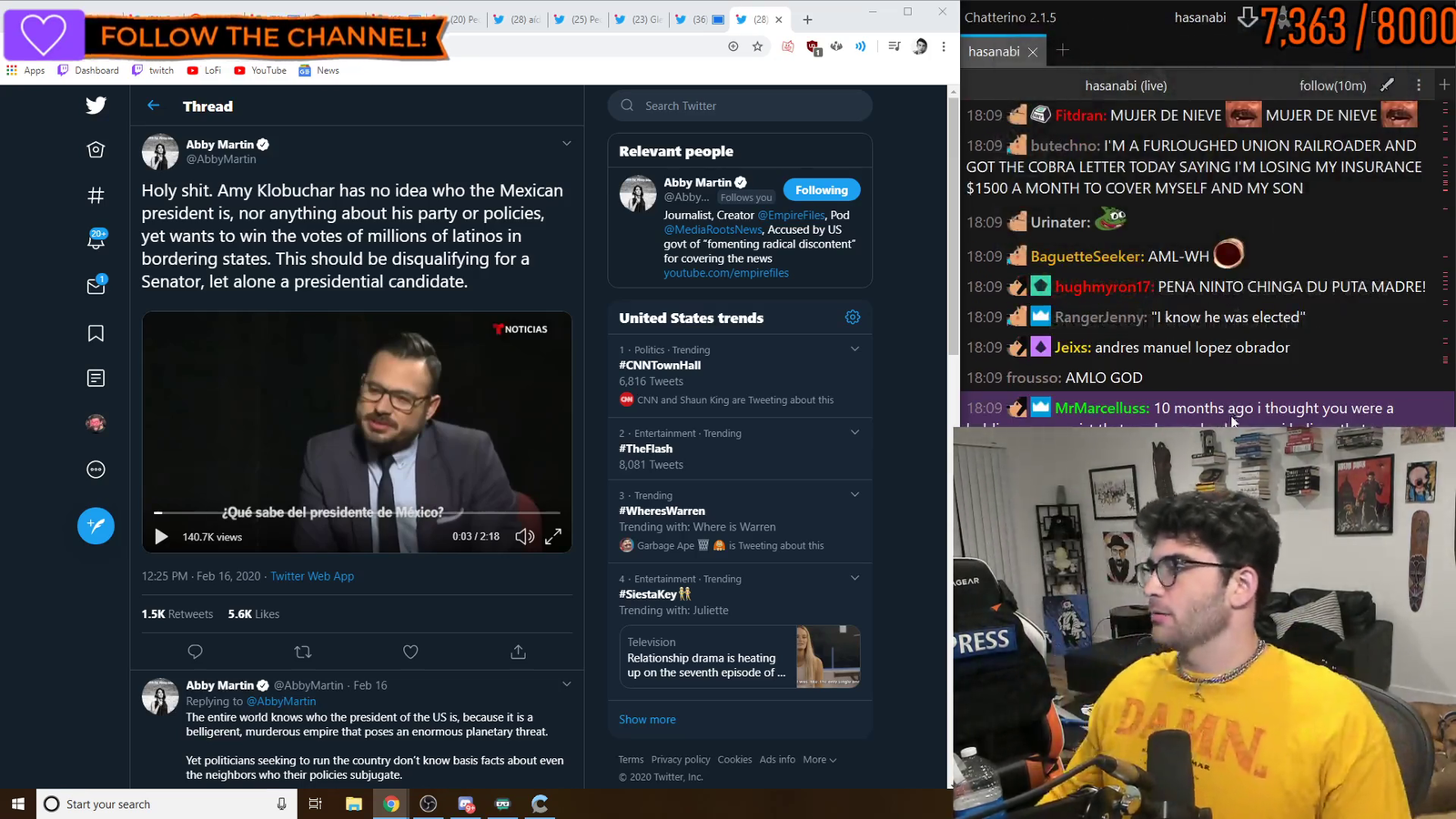
Task: Click the circled plus icon in address bar
Action: (x=733, y=46)
